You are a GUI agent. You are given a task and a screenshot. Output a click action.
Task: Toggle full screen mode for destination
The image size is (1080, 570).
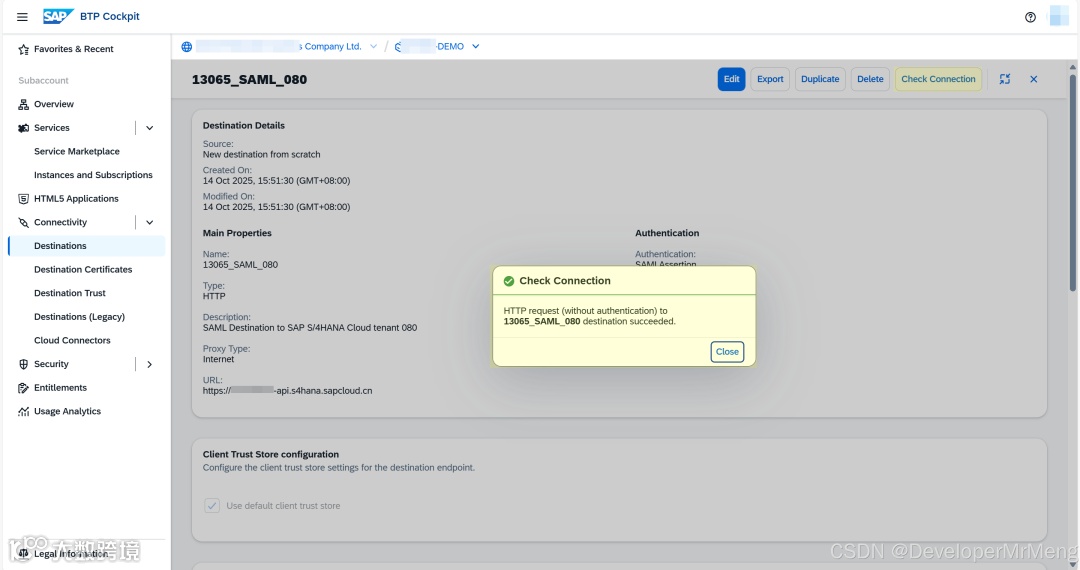(1005, 79)
